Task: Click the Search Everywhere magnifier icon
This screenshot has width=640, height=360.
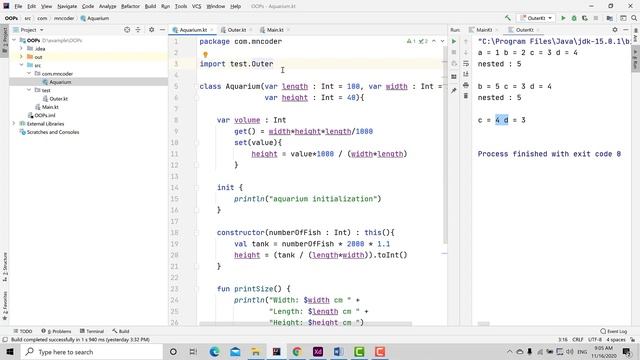Action: 634,18
